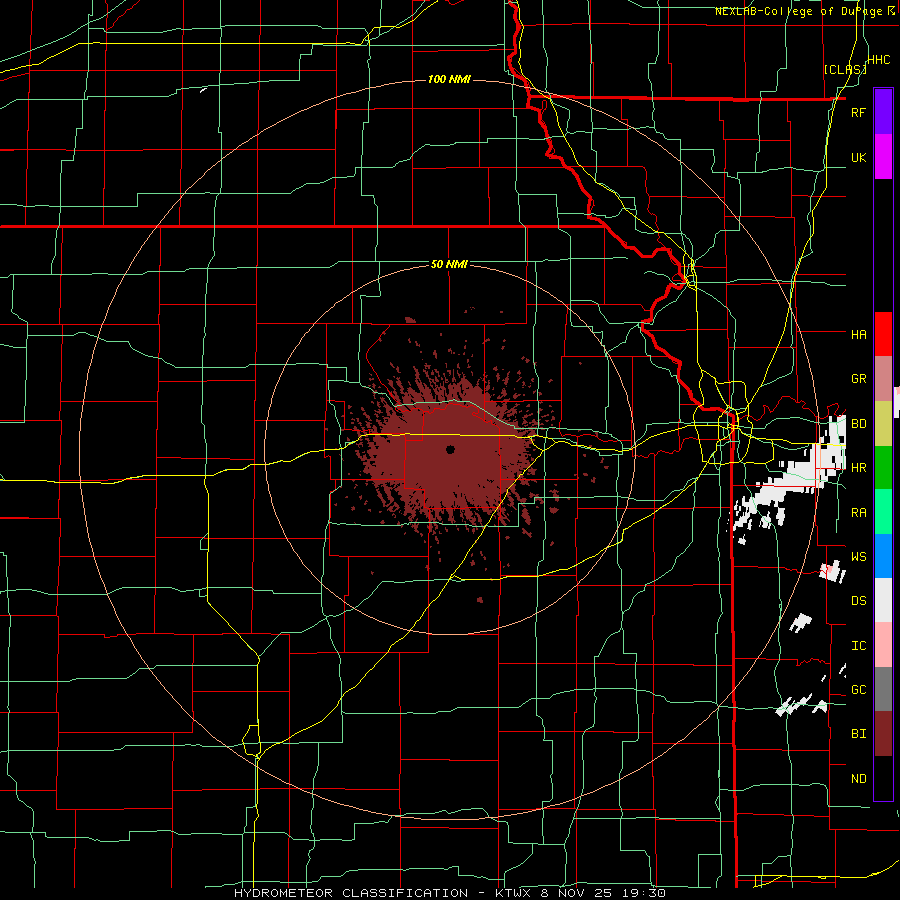Click the brown BI legend swatch
The image size is (900, 900).
[883, 734]
